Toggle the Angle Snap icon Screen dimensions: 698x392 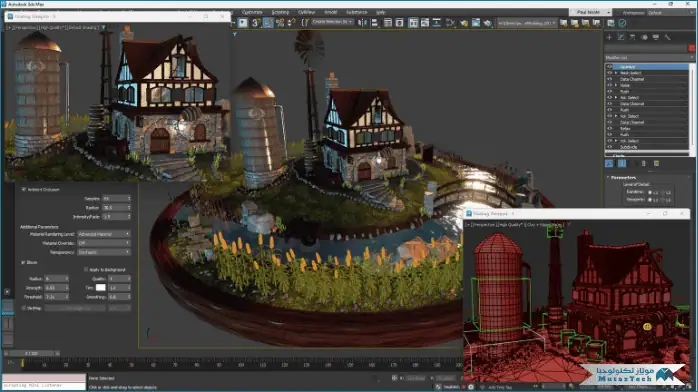268,22
